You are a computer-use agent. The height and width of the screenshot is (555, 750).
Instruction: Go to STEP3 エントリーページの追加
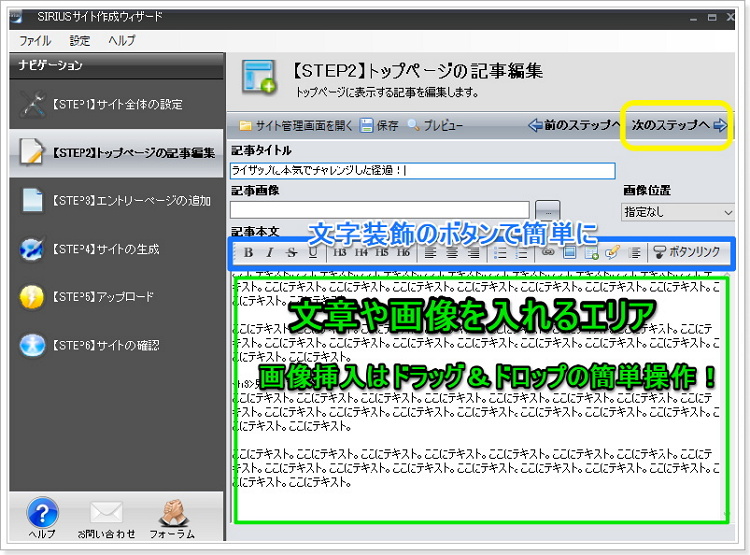116,200
